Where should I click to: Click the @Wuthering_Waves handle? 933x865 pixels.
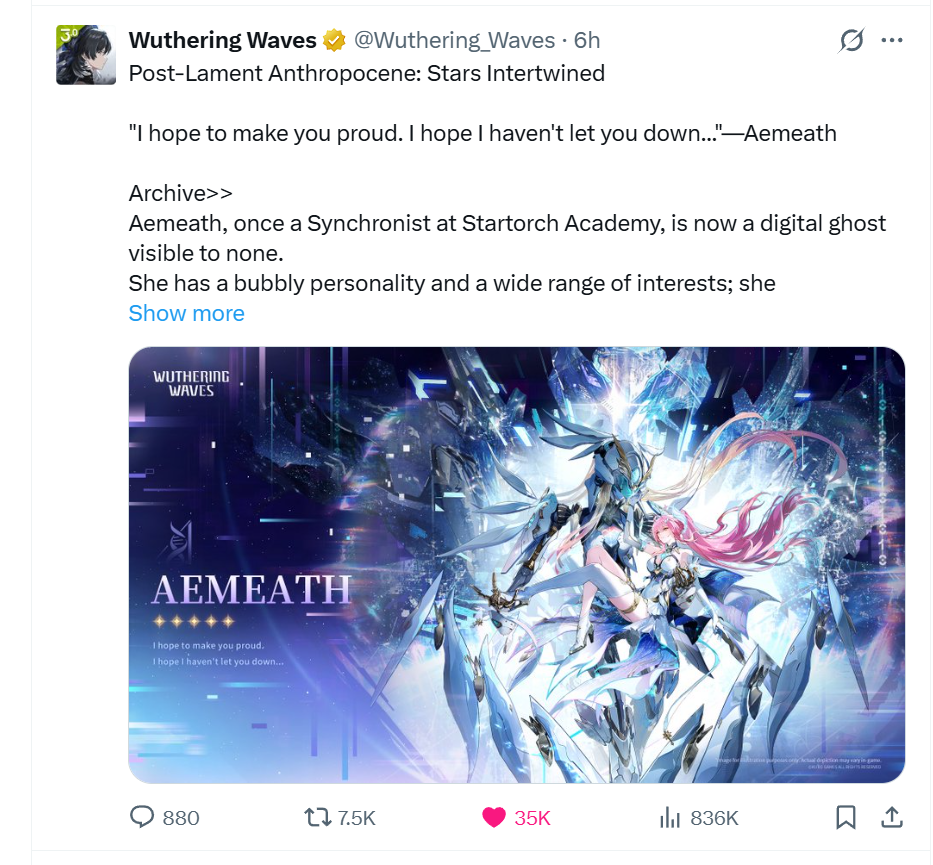click(x=454, y=40)
